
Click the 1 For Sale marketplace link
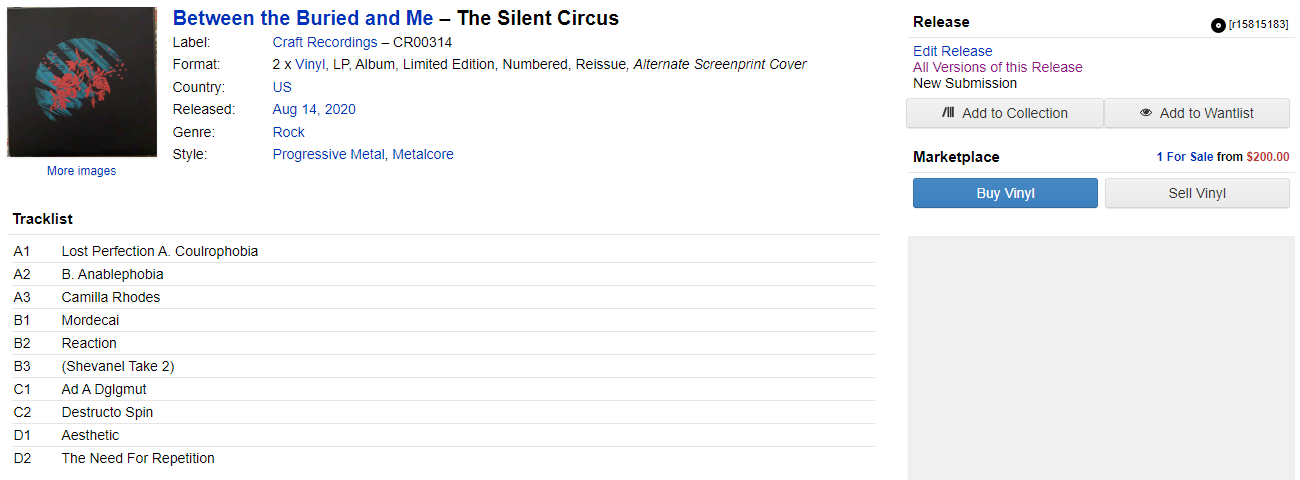click(1185, 157)
